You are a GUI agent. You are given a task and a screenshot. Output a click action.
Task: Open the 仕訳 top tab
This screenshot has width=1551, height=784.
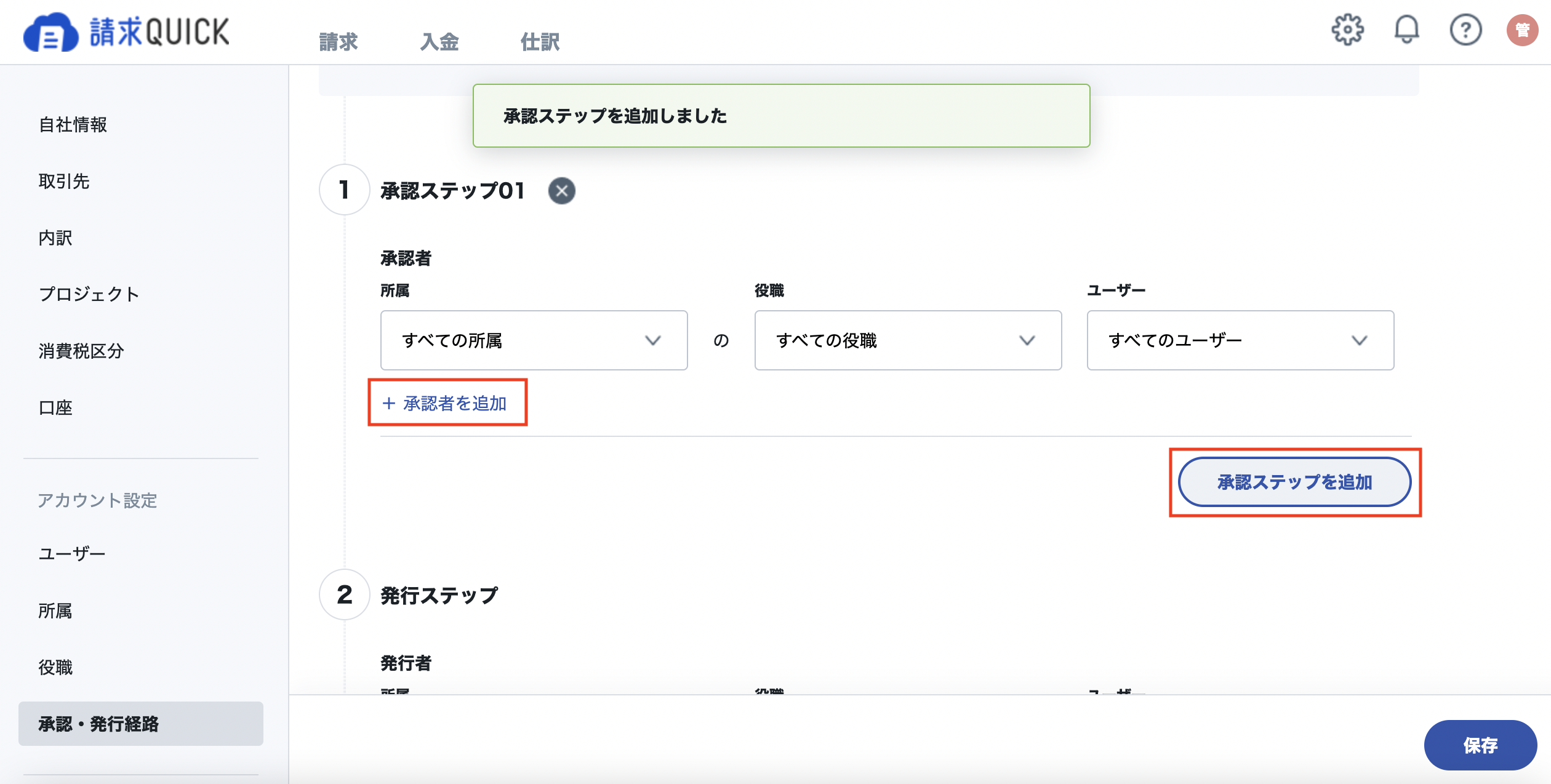[540, 42]
